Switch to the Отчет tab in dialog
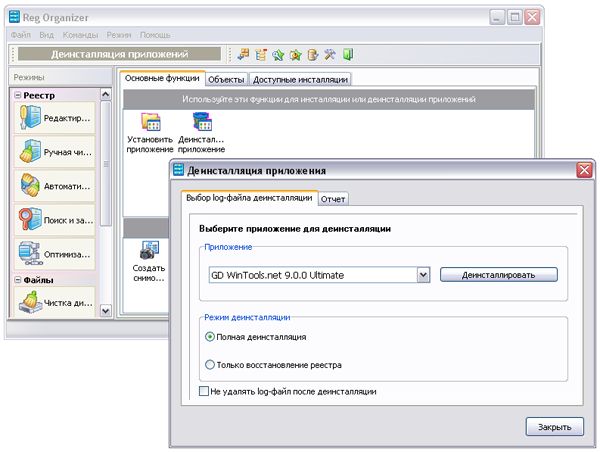 point(333,199)
